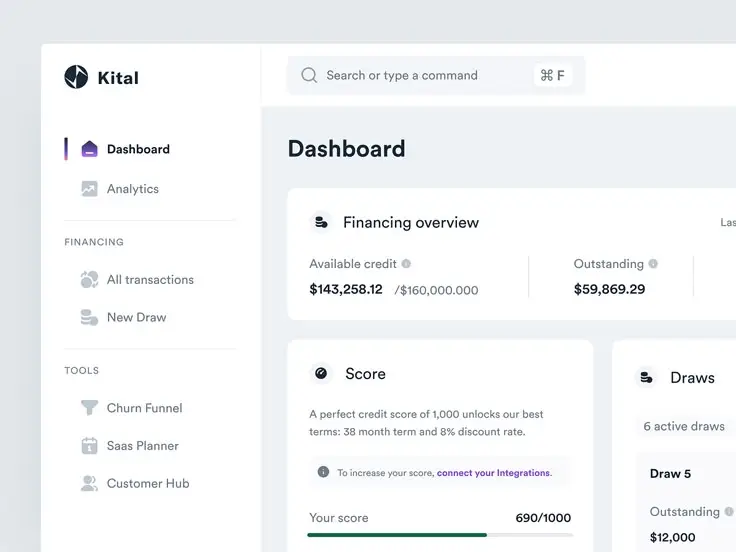Click the 6 active draws label
736x552 pixels.
(684, 426)
